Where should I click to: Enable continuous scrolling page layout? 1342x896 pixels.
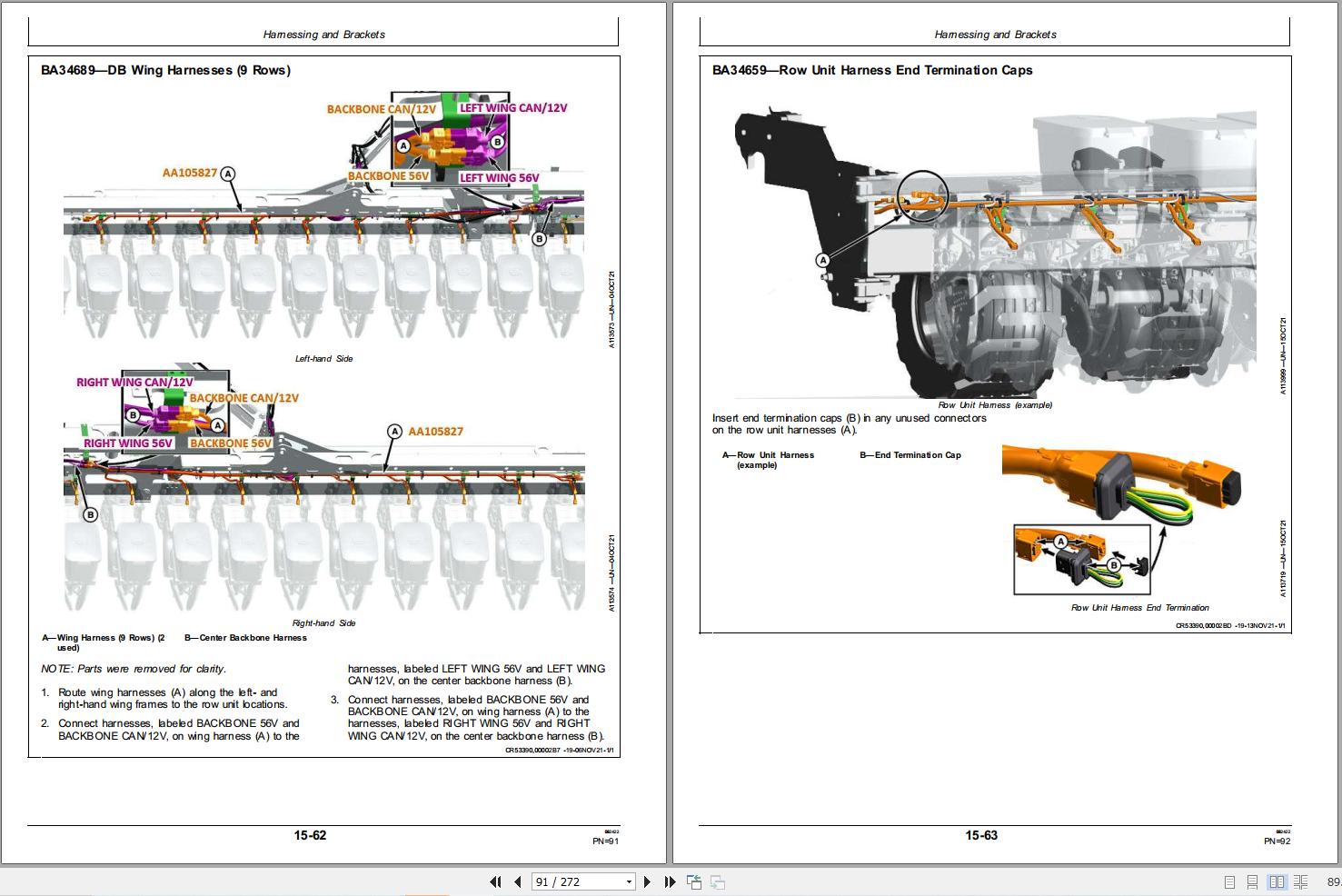1252,881
